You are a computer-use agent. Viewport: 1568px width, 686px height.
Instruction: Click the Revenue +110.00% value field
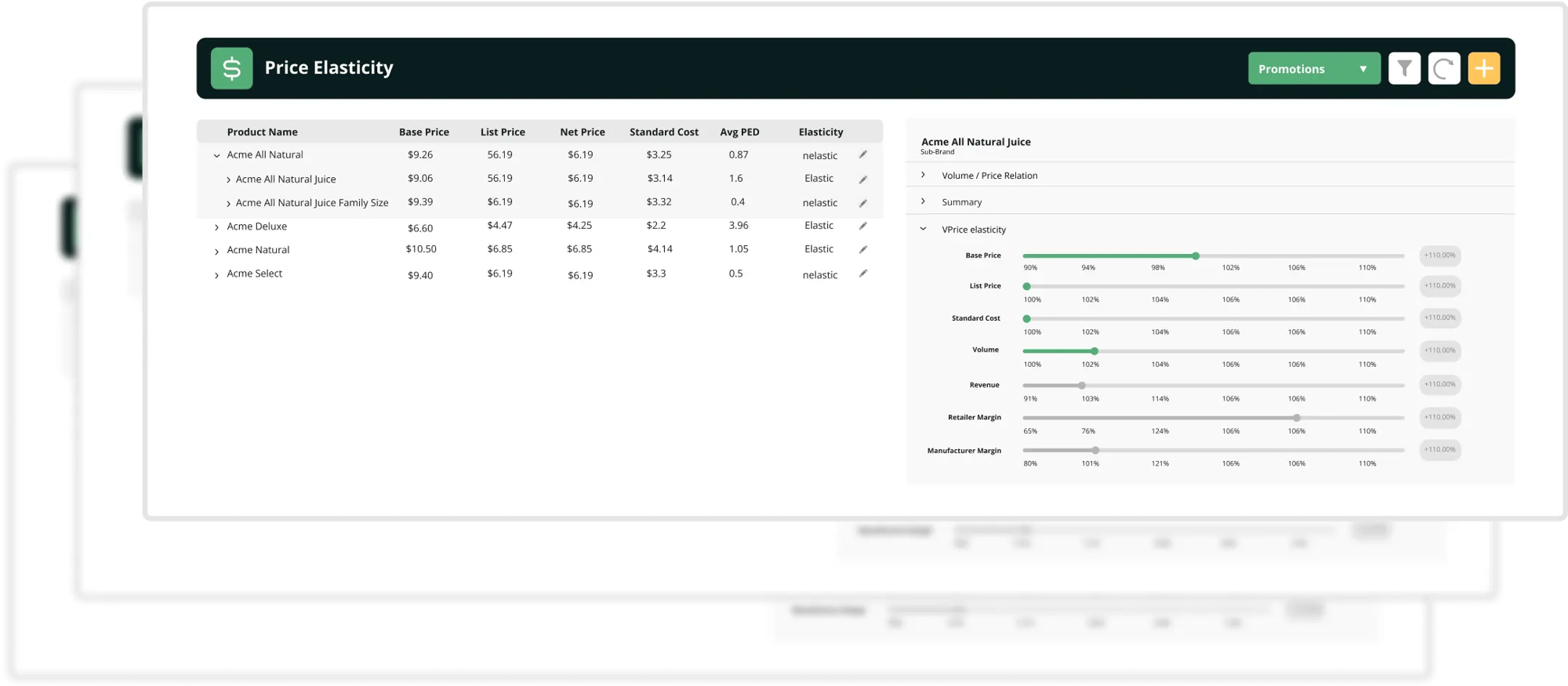[x=1440, y=384]
